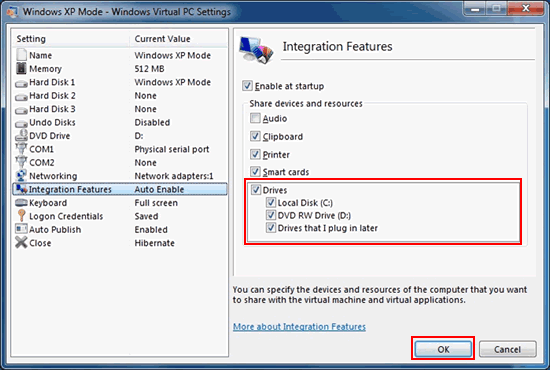The height and width of the screenshot is (370, 550).
Task: Select the Memory chip icon
Action: tap(21, 68)
